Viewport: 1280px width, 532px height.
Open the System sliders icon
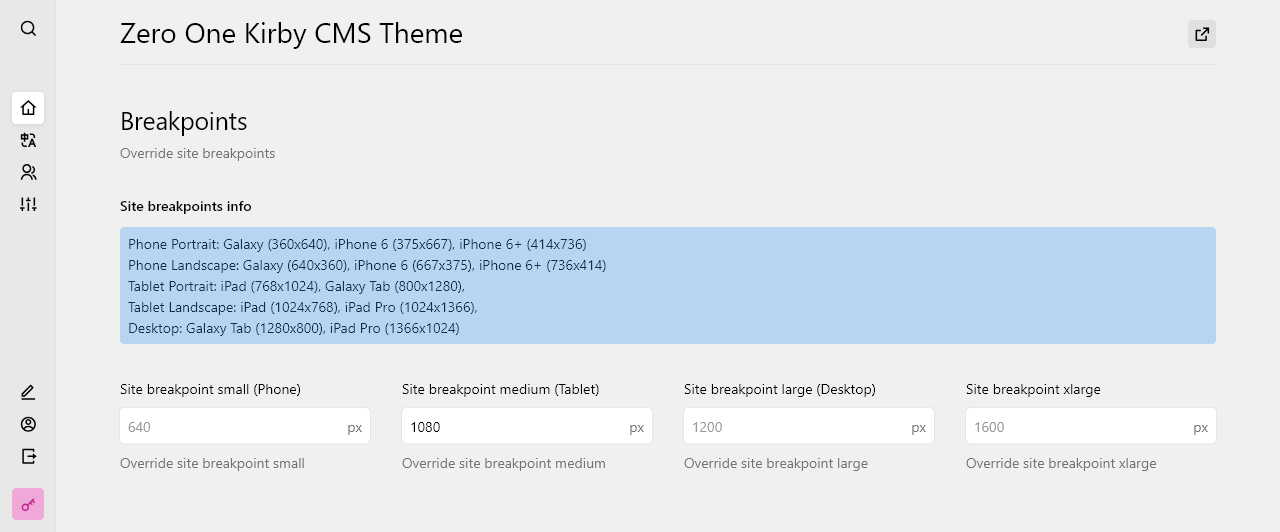pyautogui.click(x=28, y=204)
